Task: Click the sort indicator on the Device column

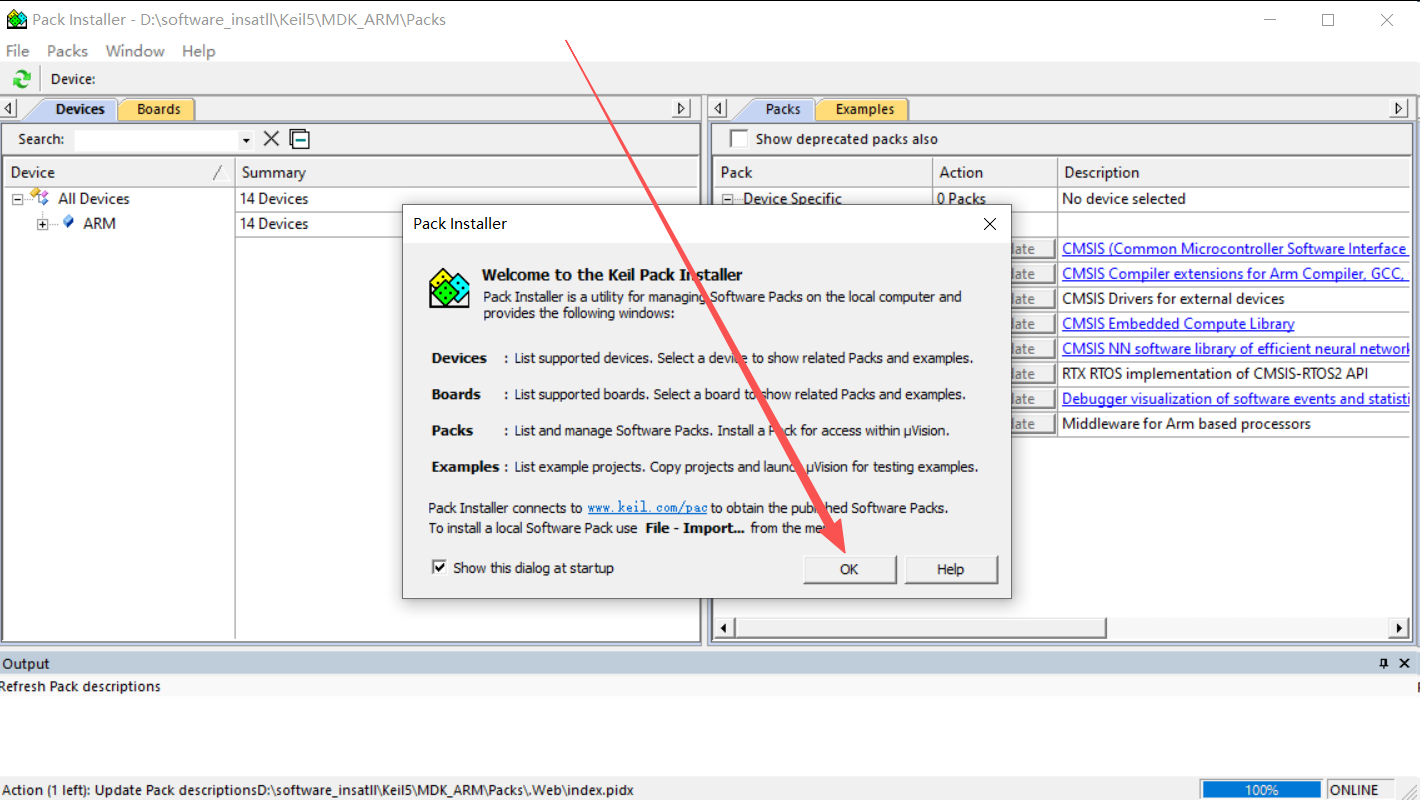Action: click(x=217, y=173)
